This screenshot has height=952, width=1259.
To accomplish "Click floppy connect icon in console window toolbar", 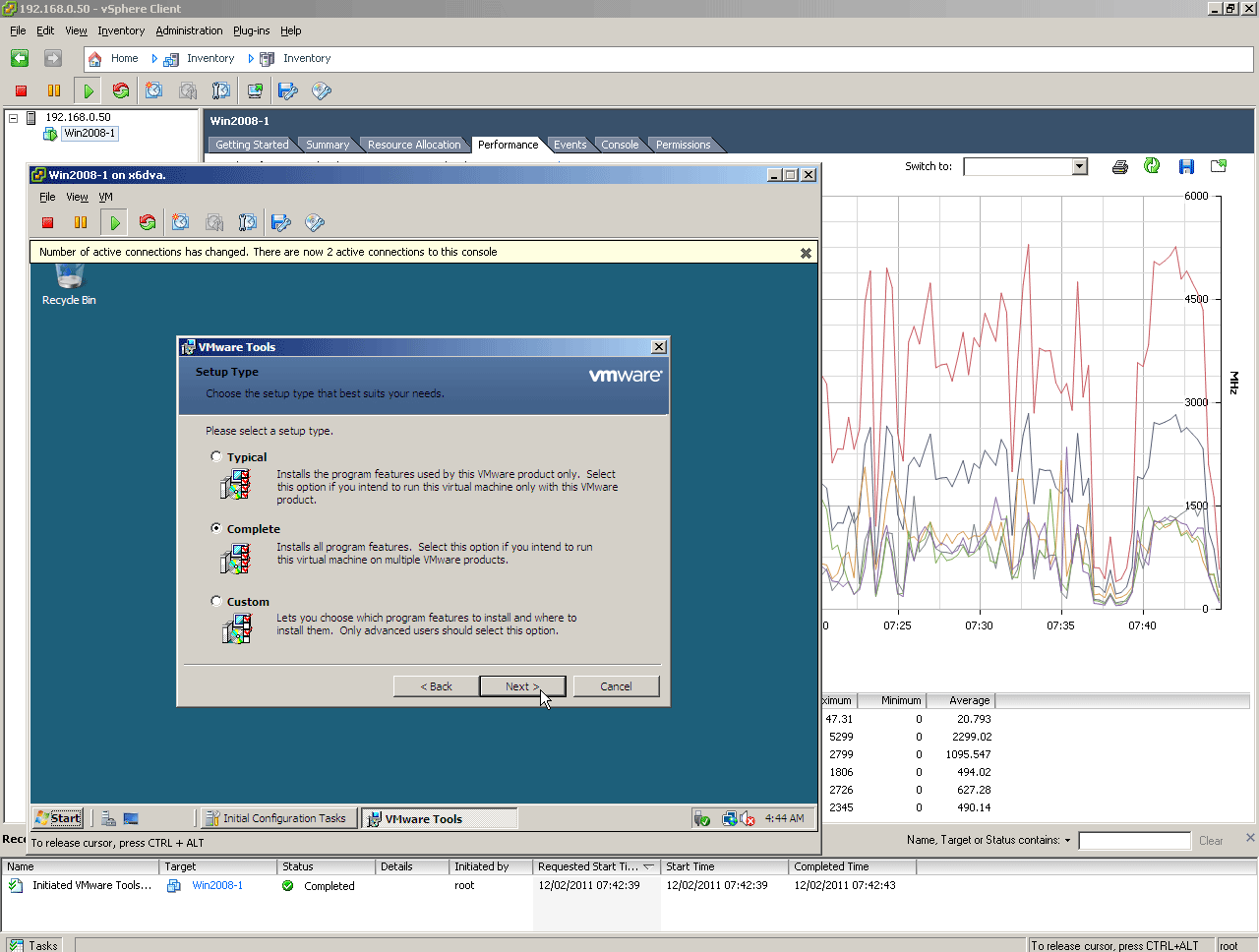I will [x=281, y=222].
